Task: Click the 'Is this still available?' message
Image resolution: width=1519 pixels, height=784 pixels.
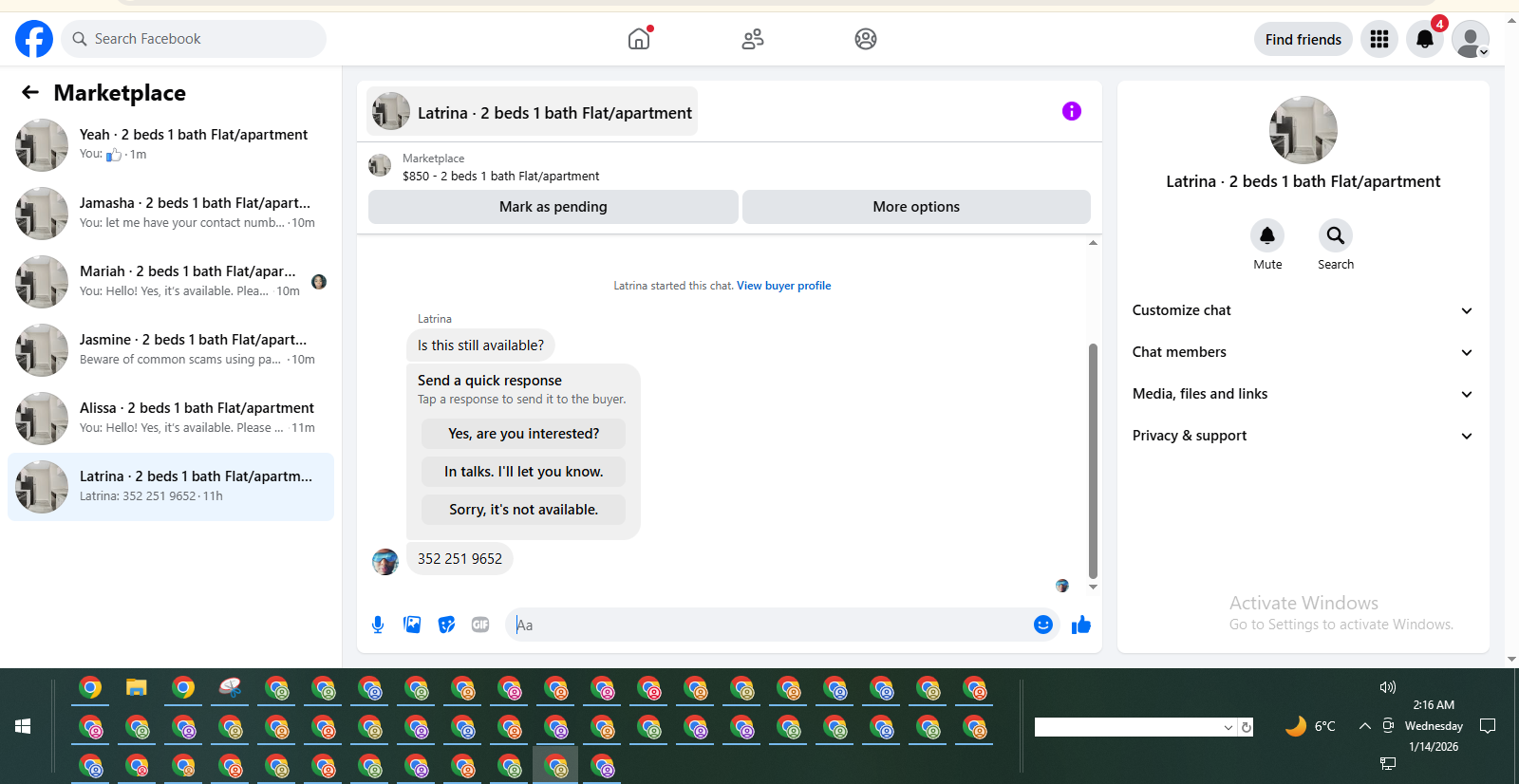Action: 480,345
